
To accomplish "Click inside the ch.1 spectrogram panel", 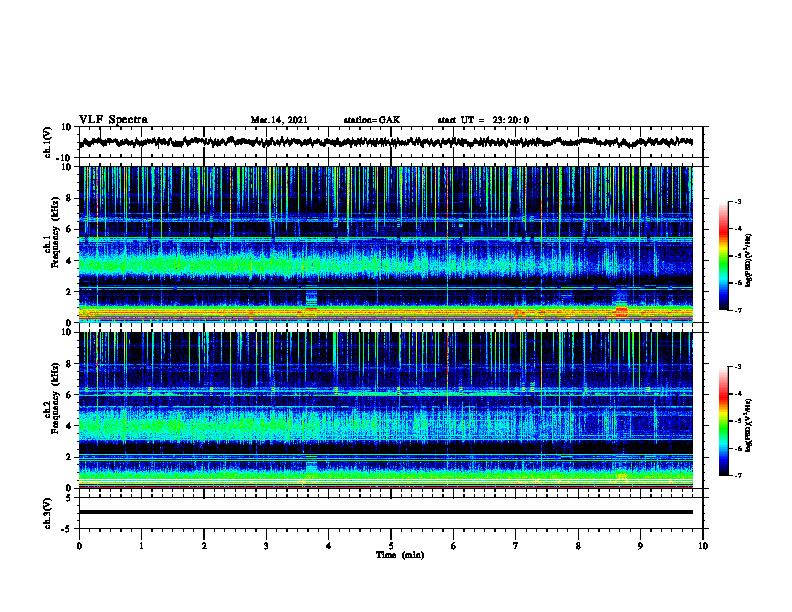I will tap(386, 244).
